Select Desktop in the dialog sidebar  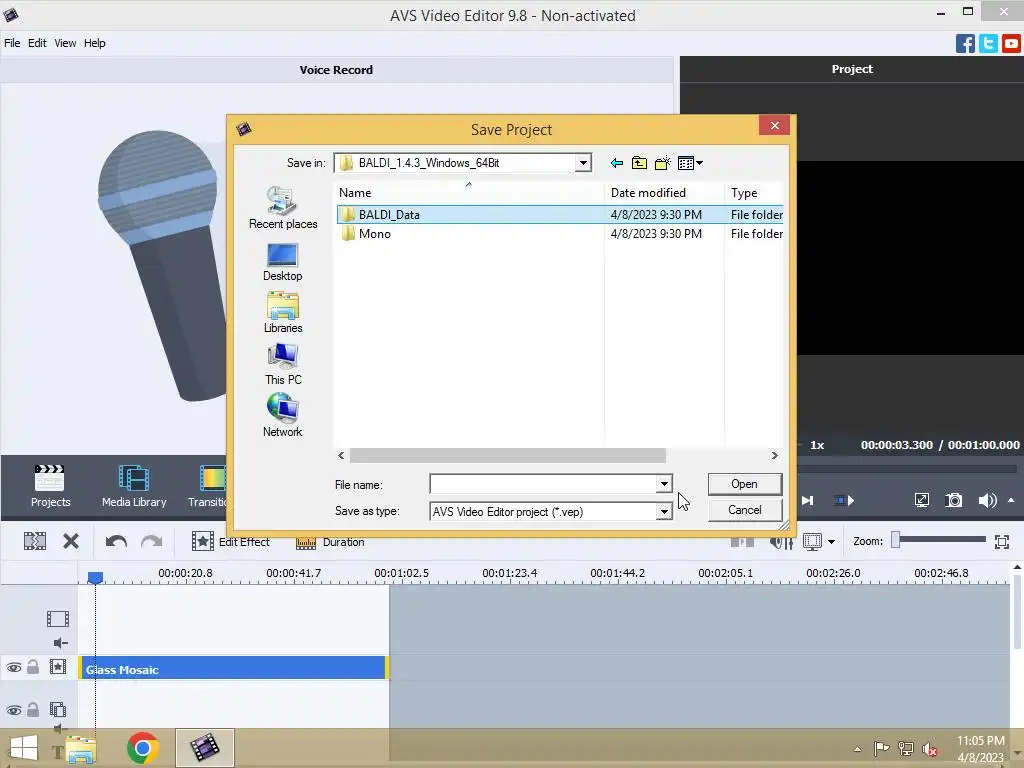283,262
